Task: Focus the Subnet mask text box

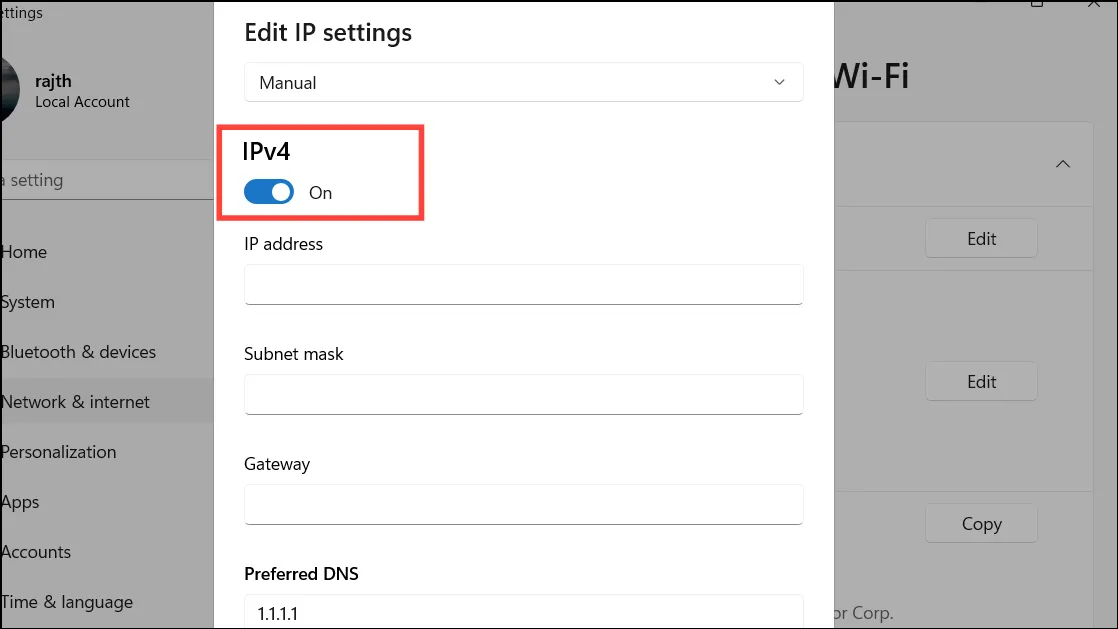Action: coord(523,394)
